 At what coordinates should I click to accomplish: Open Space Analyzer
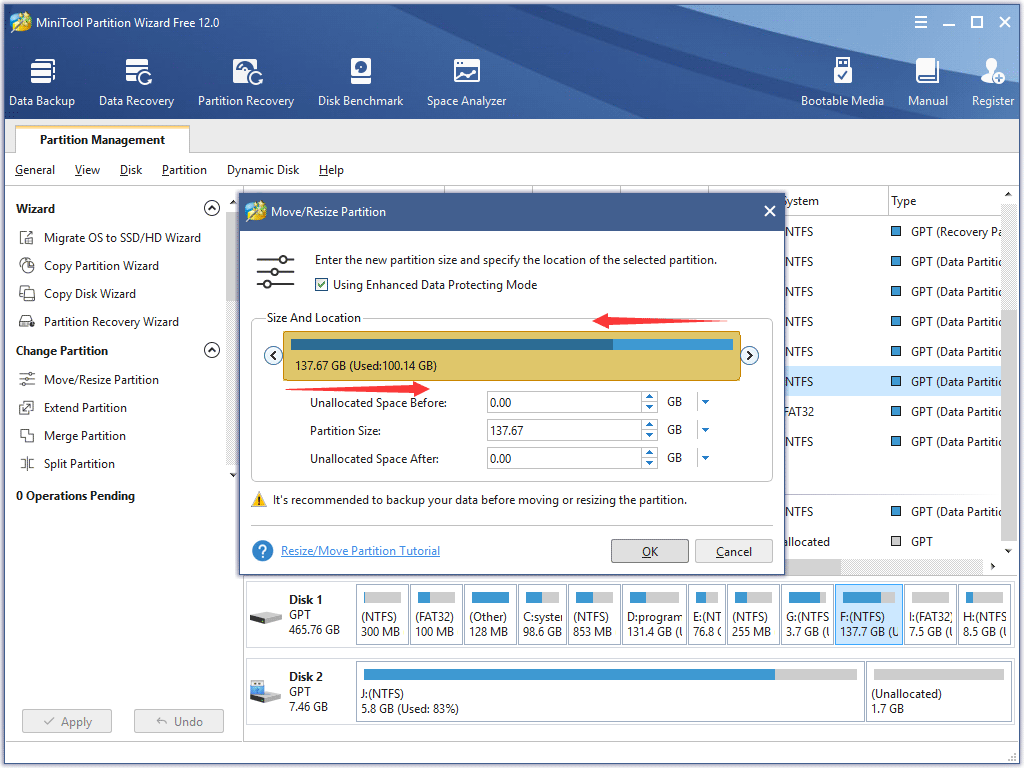466,82
